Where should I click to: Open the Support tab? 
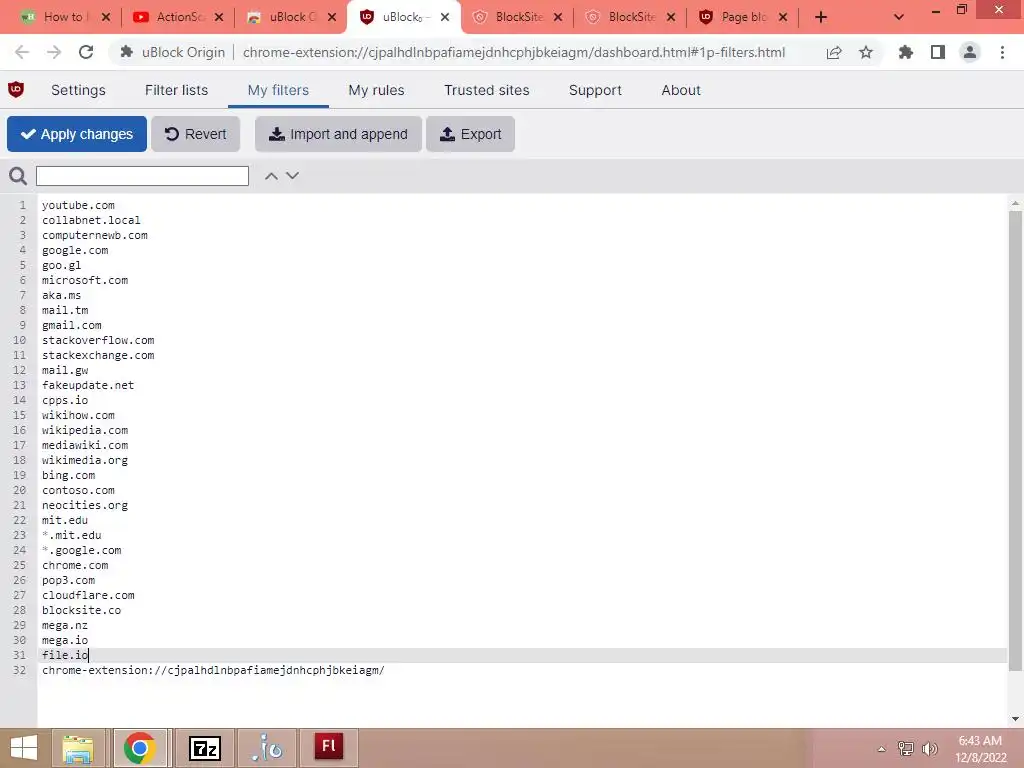click(595, 90)
